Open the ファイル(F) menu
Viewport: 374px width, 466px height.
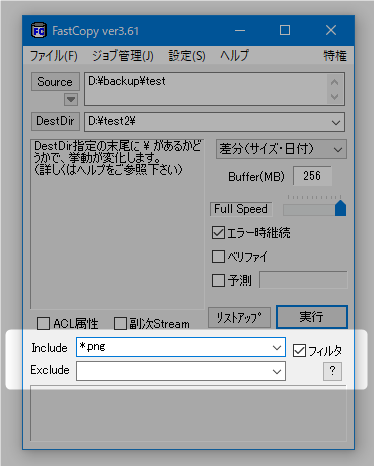click(54, 55)
